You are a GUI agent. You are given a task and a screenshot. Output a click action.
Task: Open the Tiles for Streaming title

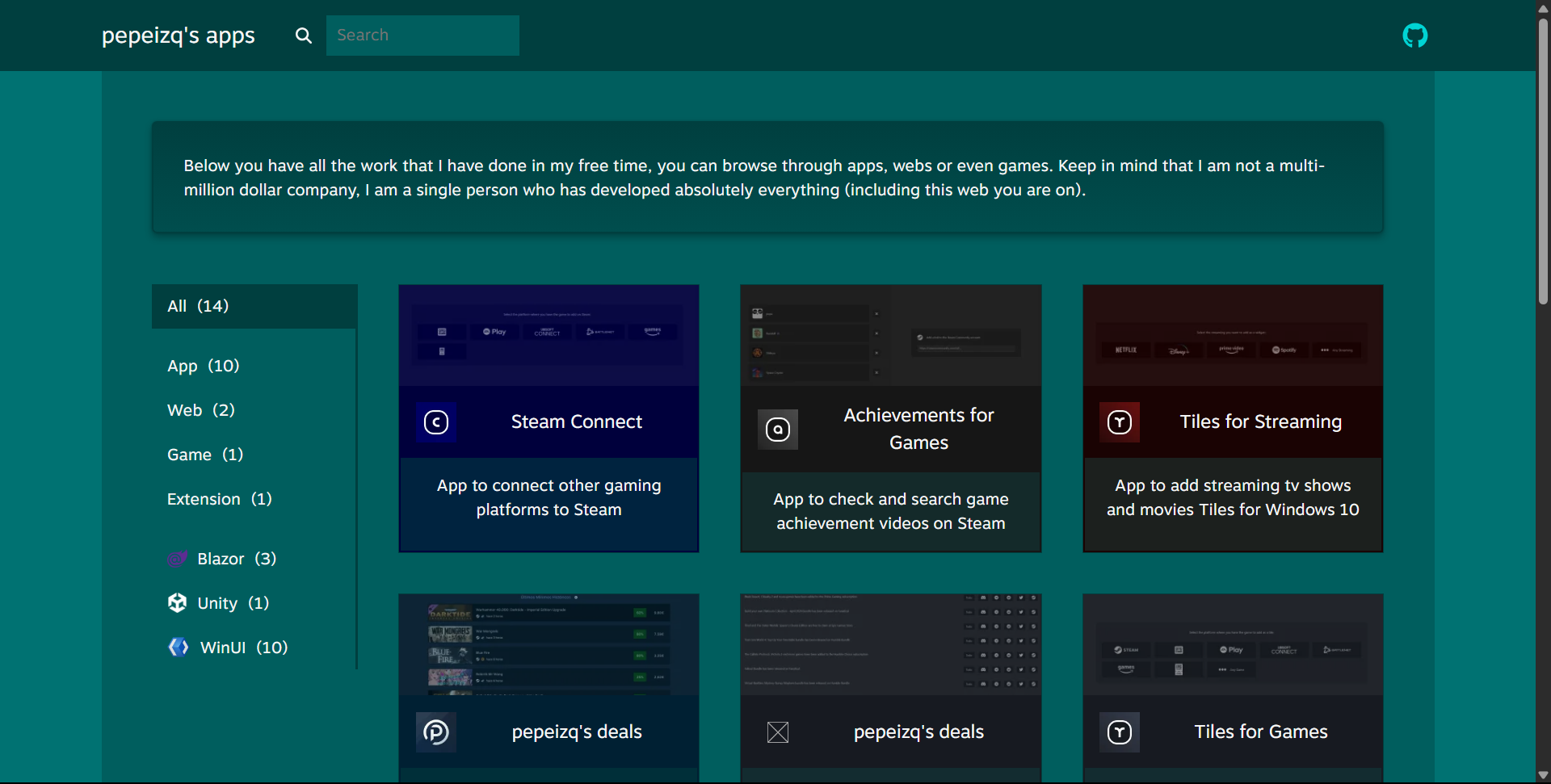point(1261,422)
